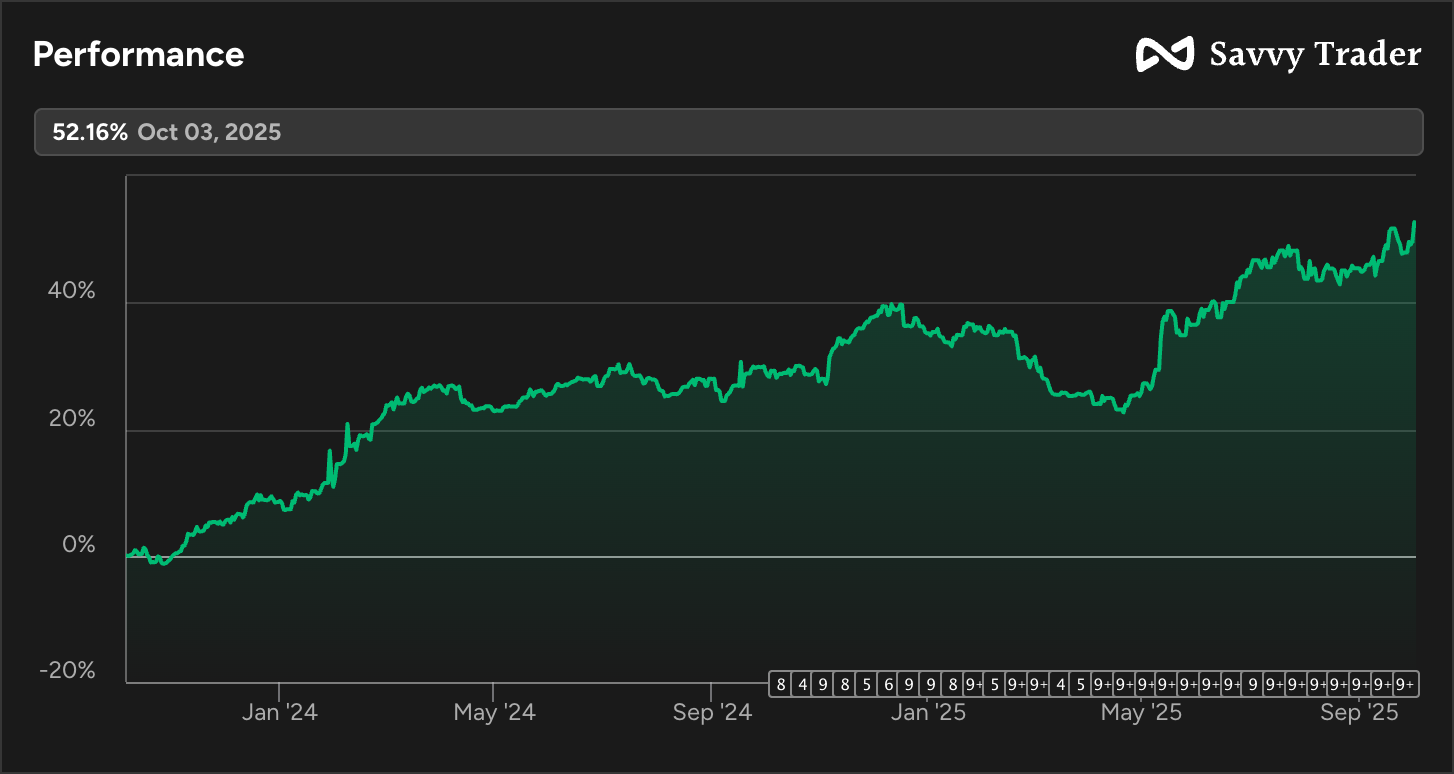Click the May '24 axis label
The height and width of the screenshot is (774, 1454).
pos(494,713)
